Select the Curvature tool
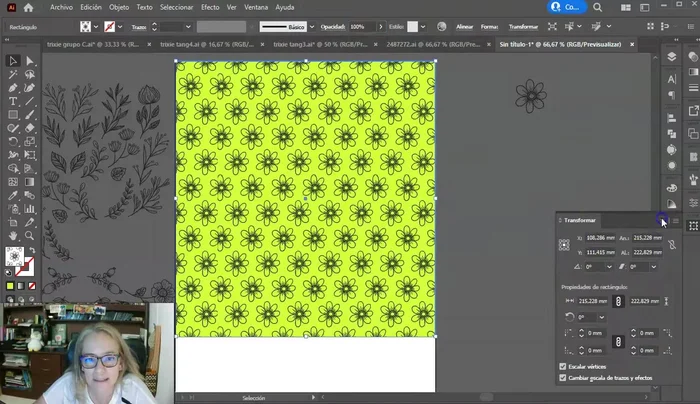700x404 pixels. [29, 88]
